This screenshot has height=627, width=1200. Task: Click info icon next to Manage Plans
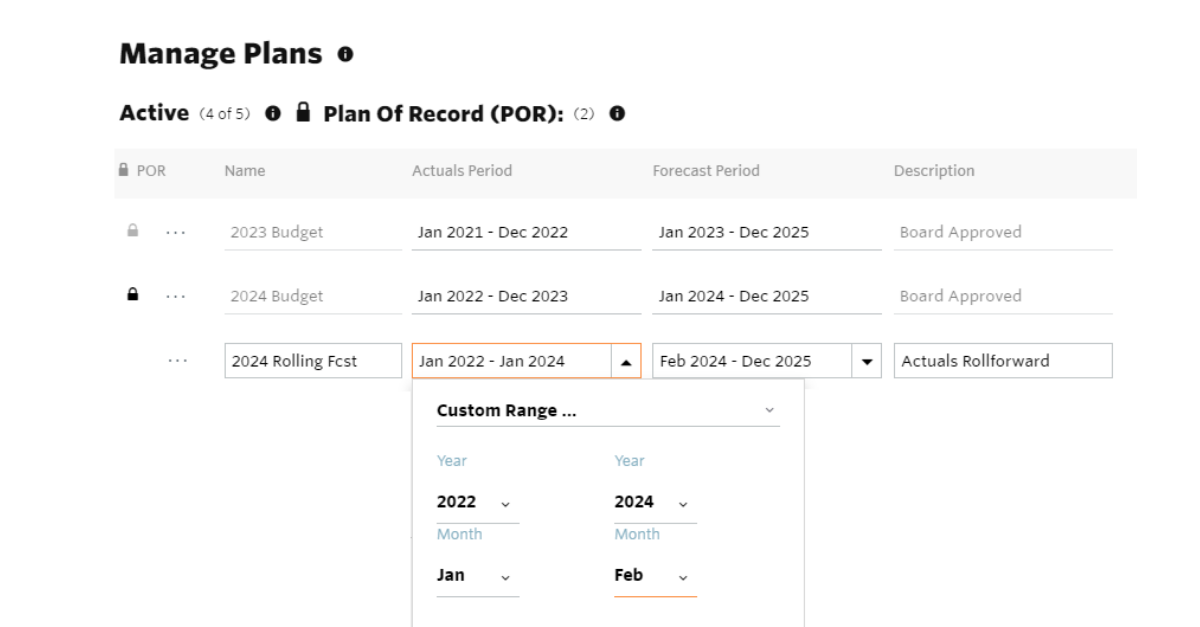coord(345,54)
